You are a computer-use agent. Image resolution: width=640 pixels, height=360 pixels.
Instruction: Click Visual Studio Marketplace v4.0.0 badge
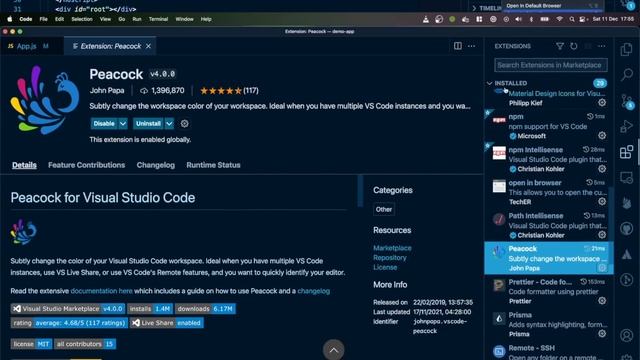pos(67,309)
